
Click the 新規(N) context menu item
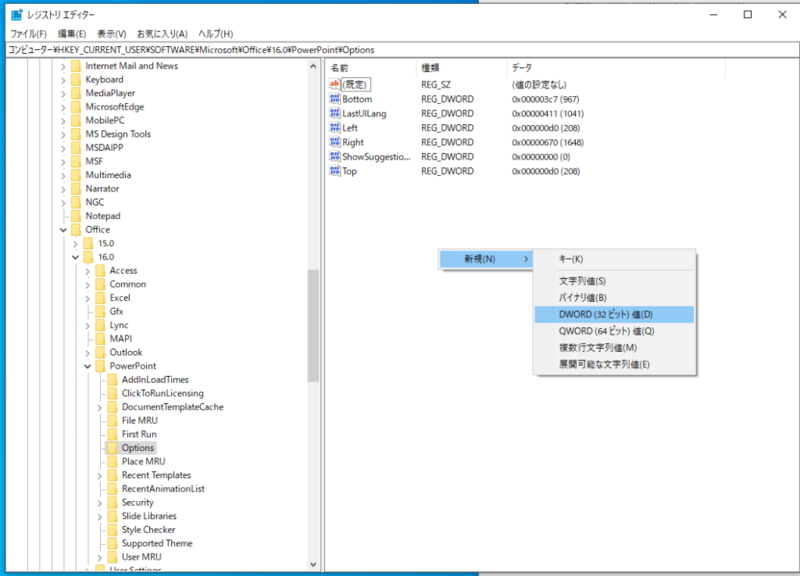point(486,259)
